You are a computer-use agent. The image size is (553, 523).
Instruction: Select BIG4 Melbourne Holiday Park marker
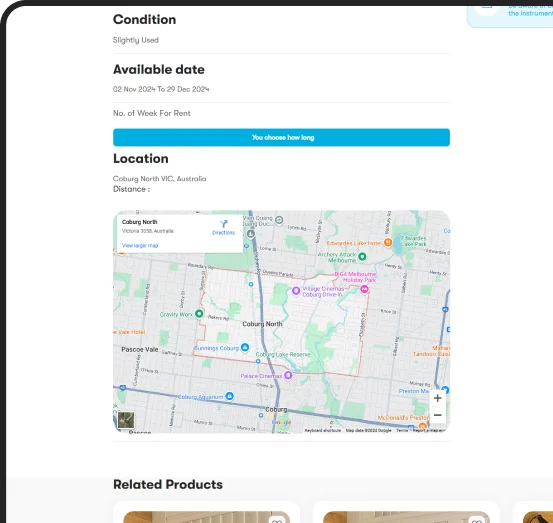[364, 289]
